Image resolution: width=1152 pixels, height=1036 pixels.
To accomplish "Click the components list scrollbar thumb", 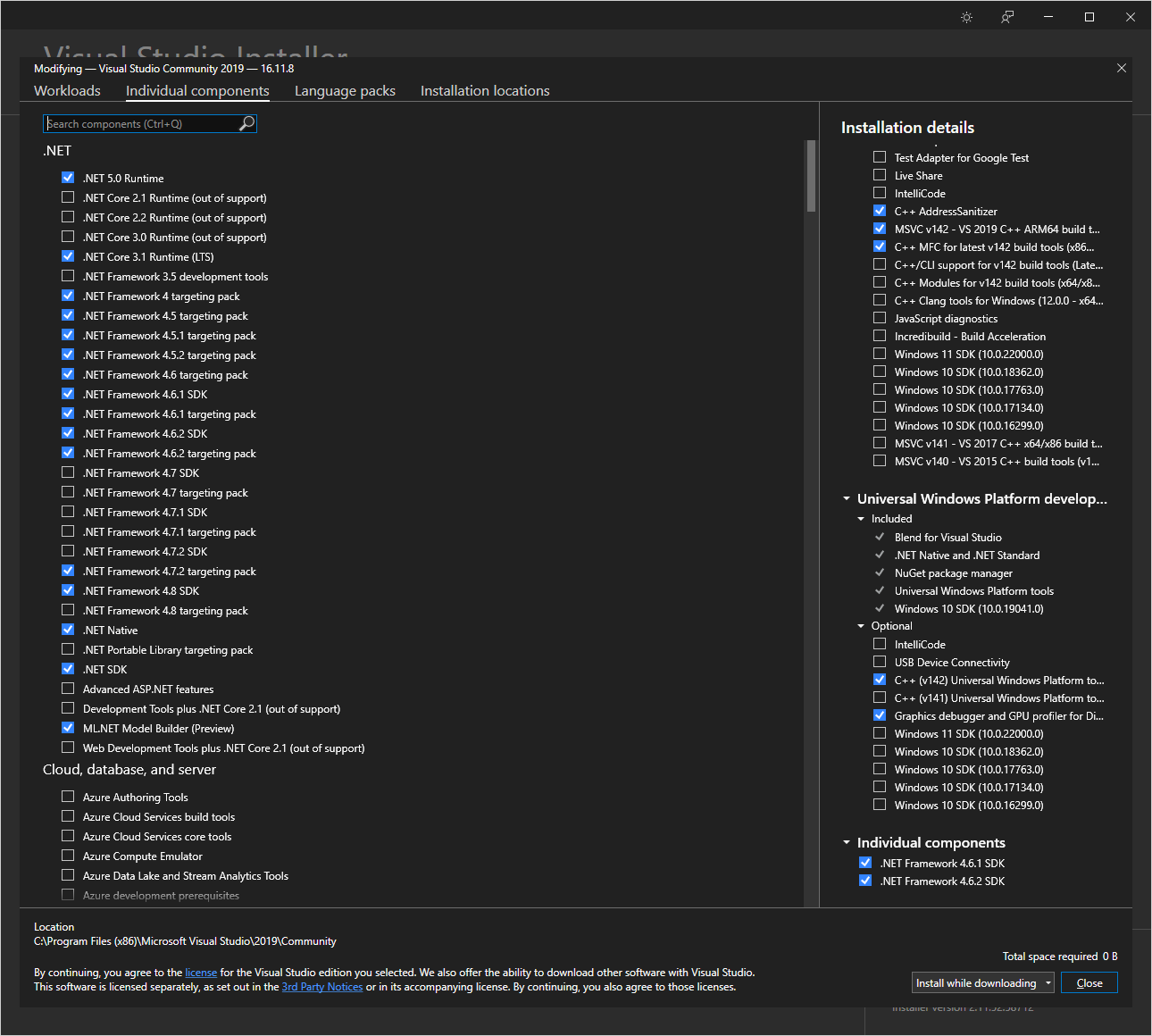I will tap(811, 176).
